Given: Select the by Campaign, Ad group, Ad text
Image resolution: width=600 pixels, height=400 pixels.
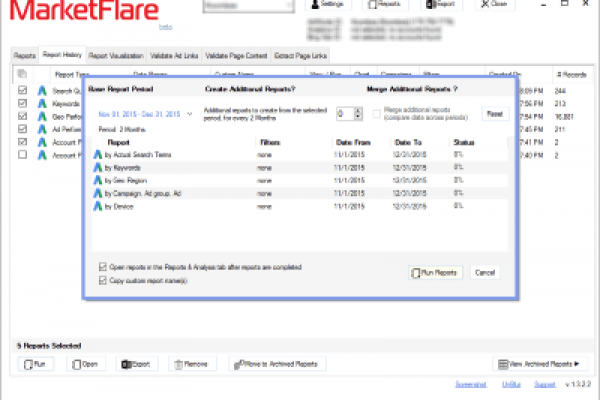Looking at the screenshot, I should point(143,193).
